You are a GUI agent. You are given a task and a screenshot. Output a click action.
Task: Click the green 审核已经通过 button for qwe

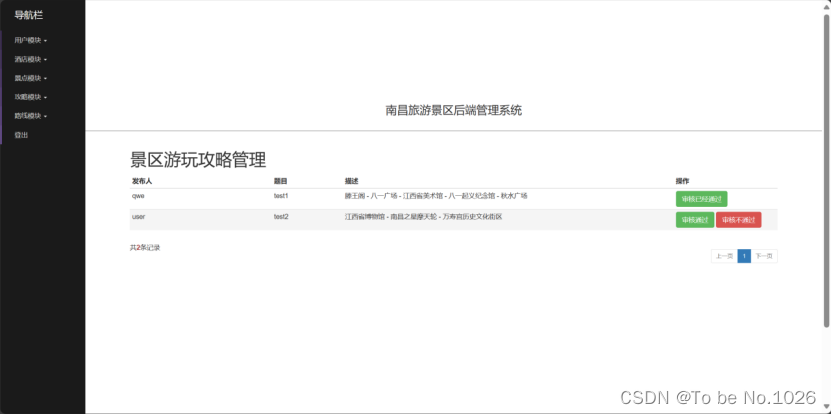(x=701, y=199)
